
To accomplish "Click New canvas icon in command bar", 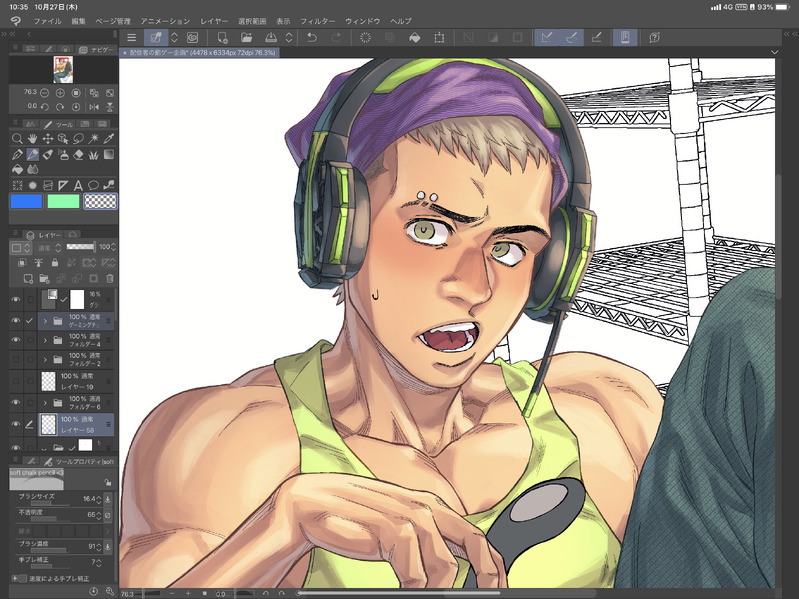I will [x=222, y=37].
